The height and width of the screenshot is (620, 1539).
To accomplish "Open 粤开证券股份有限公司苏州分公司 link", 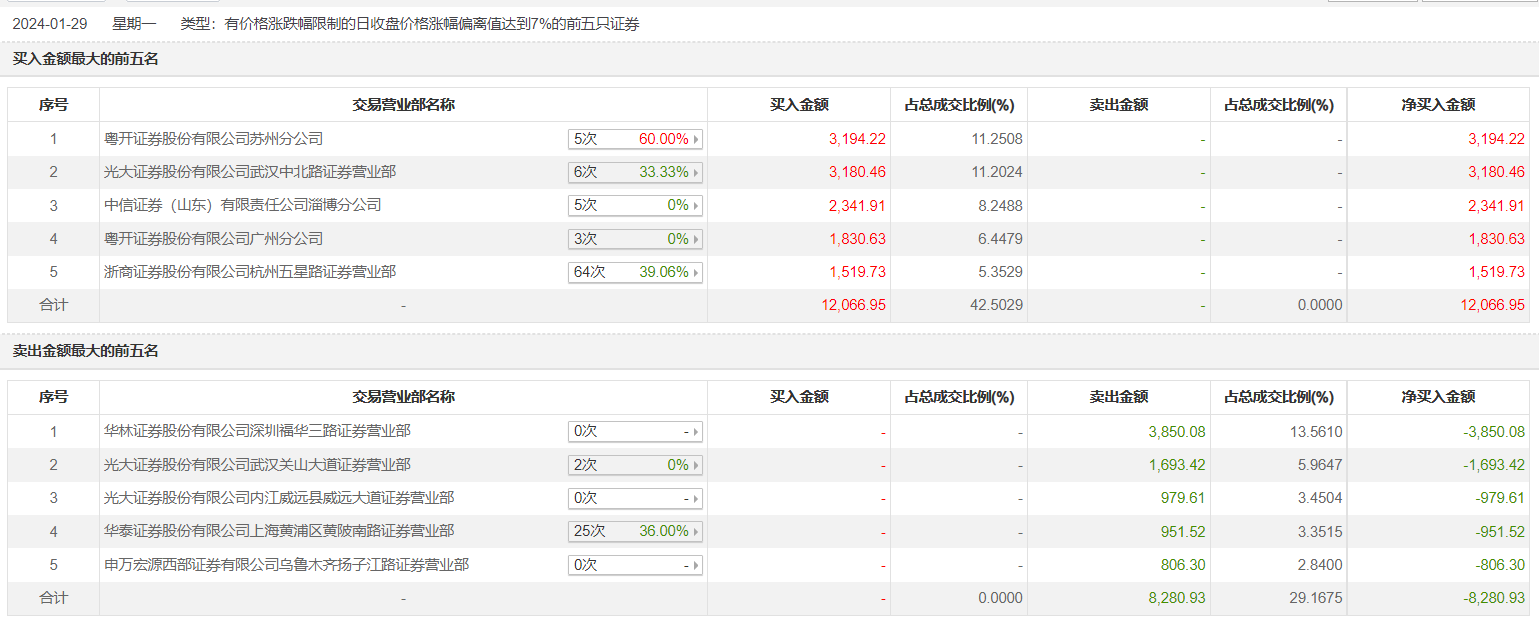I will pyautogui.click(x=213, y=139).
